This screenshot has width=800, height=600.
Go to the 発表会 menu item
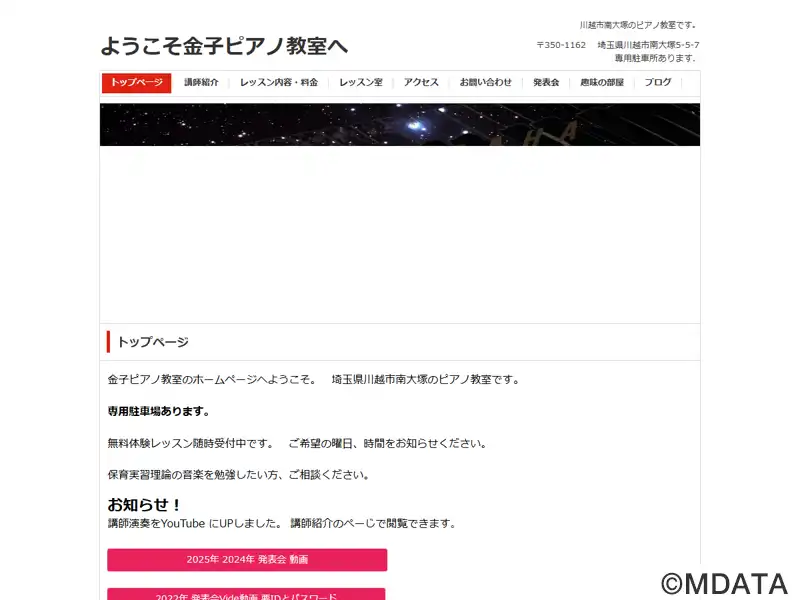pos(546,83)
